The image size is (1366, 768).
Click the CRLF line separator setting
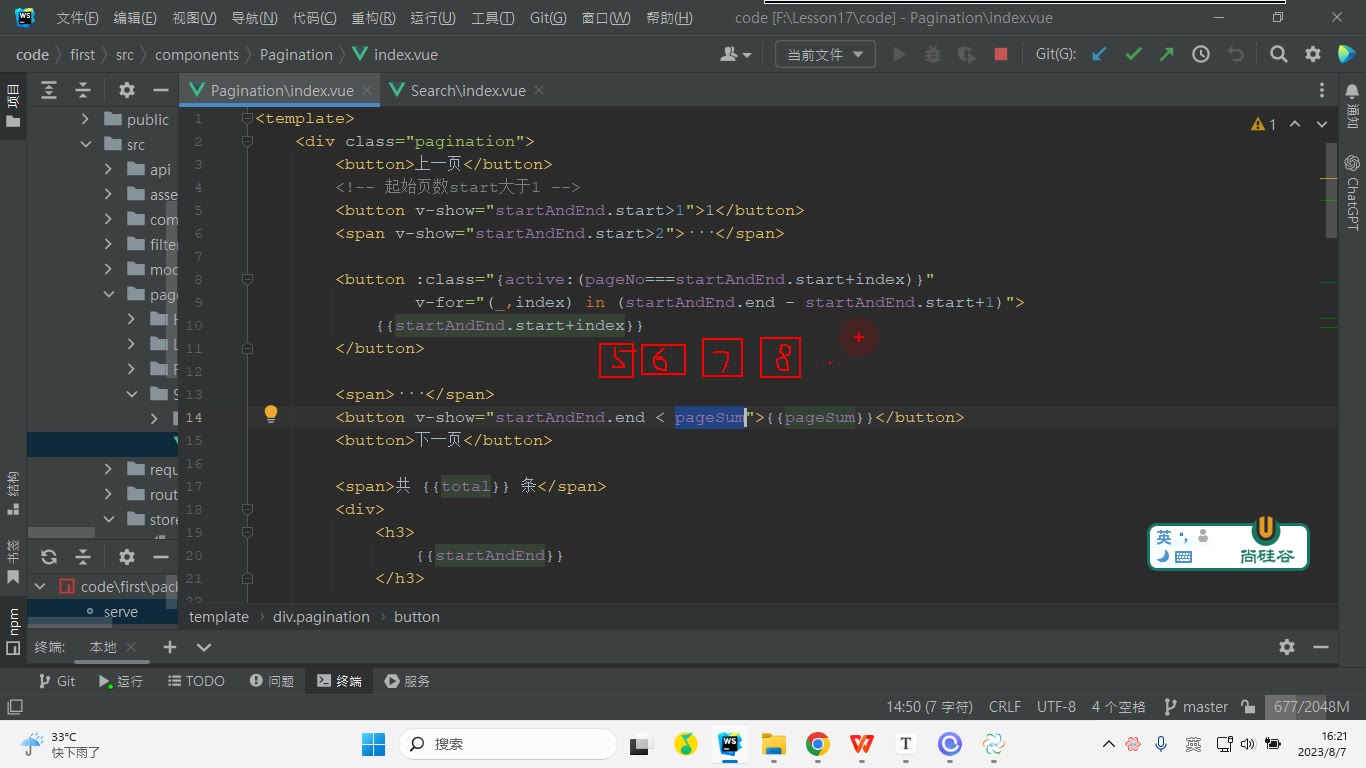(1005, 707)
